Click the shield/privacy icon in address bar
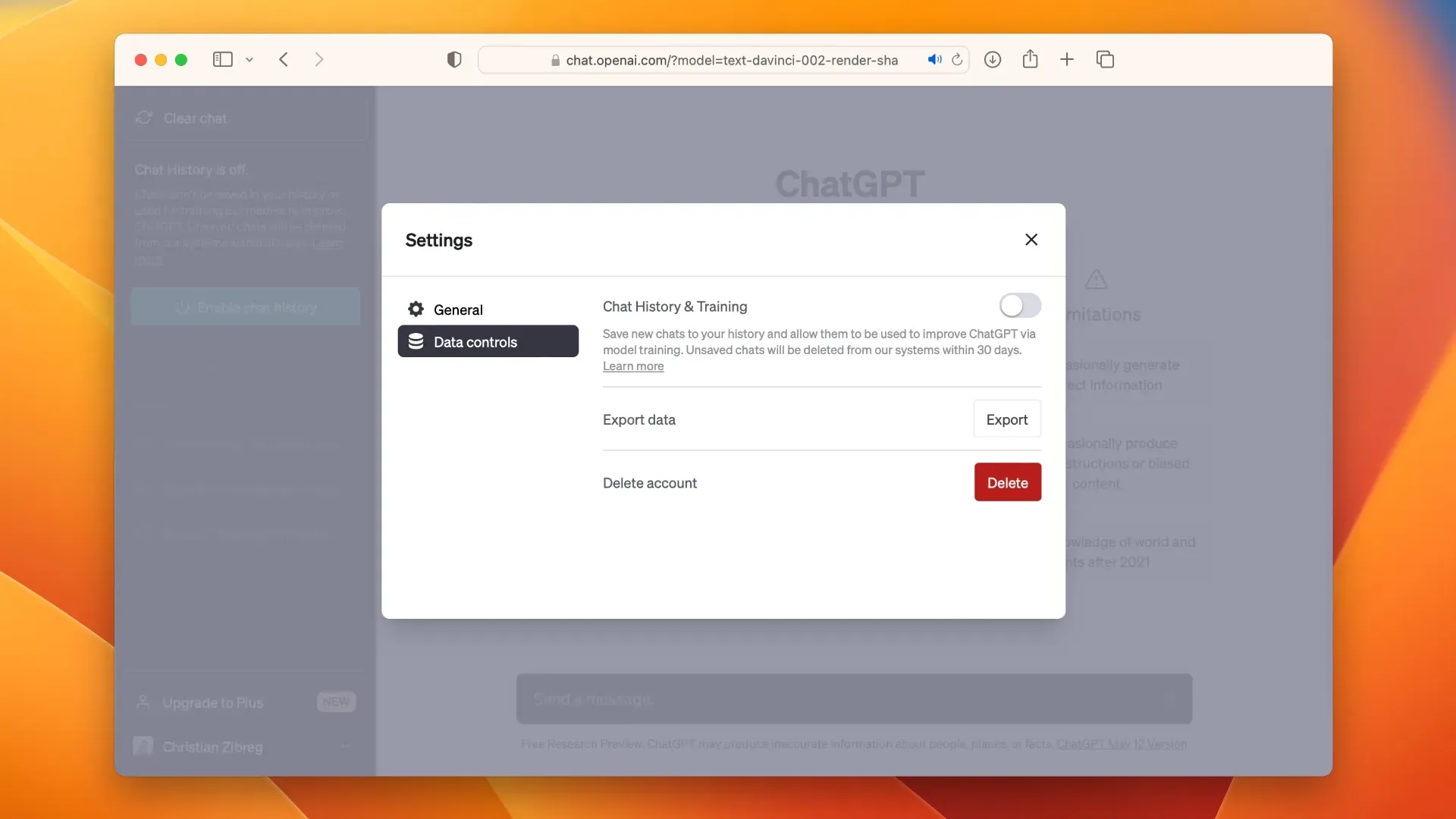 454,60
